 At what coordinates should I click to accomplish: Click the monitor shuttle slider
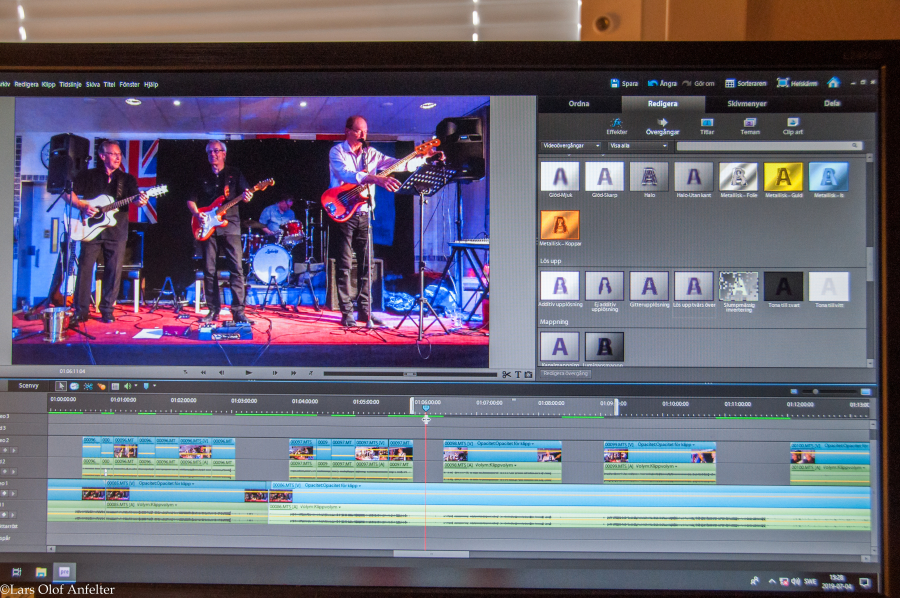pyautogui.click(x=410, y=374)
